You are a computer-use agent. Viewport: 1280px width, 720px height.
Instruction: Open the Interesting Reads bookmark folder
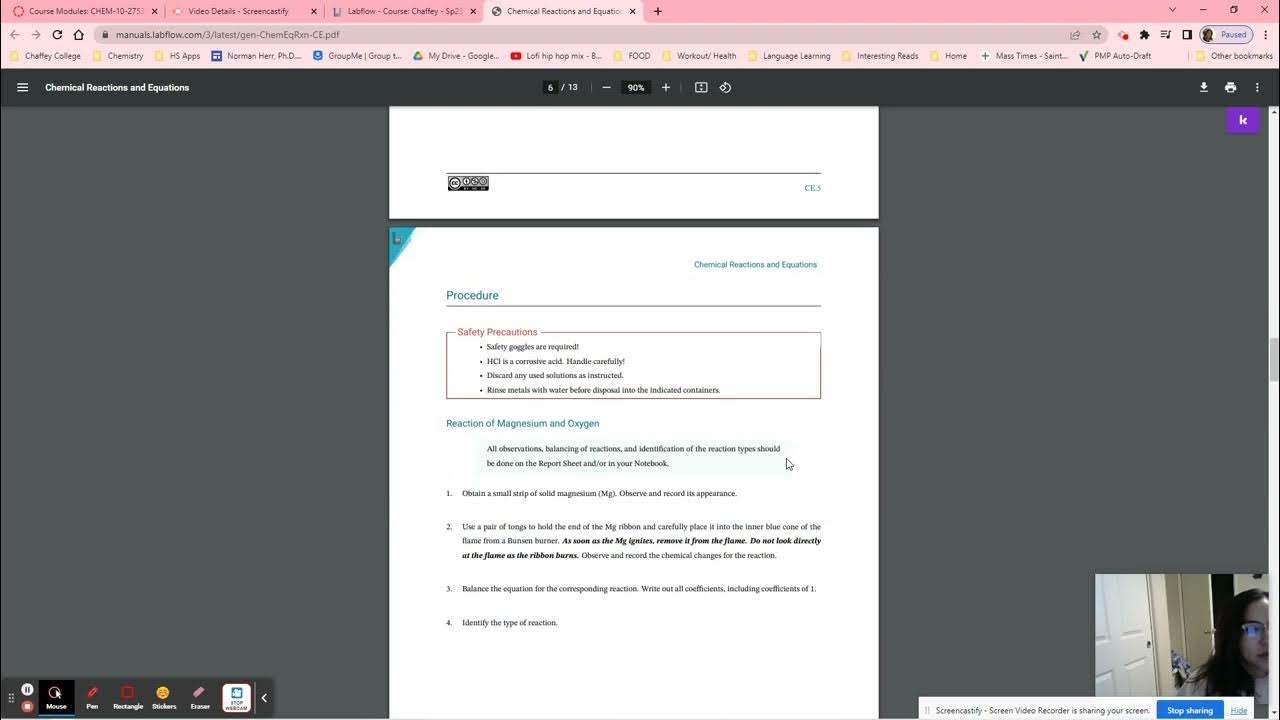[879, 56]
